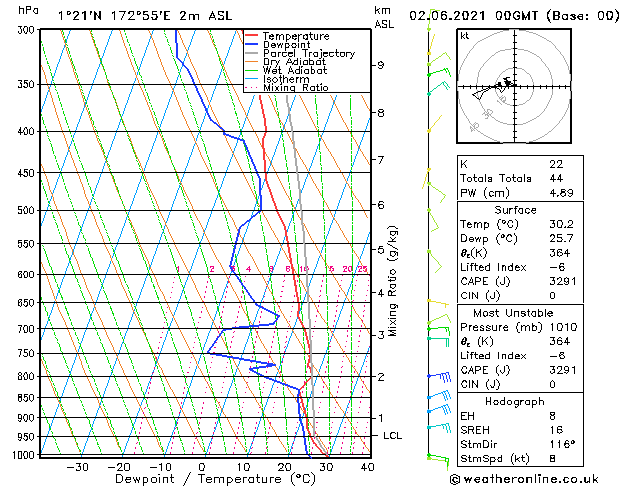Click the Dewpoint / Temperature axis label

201,479
